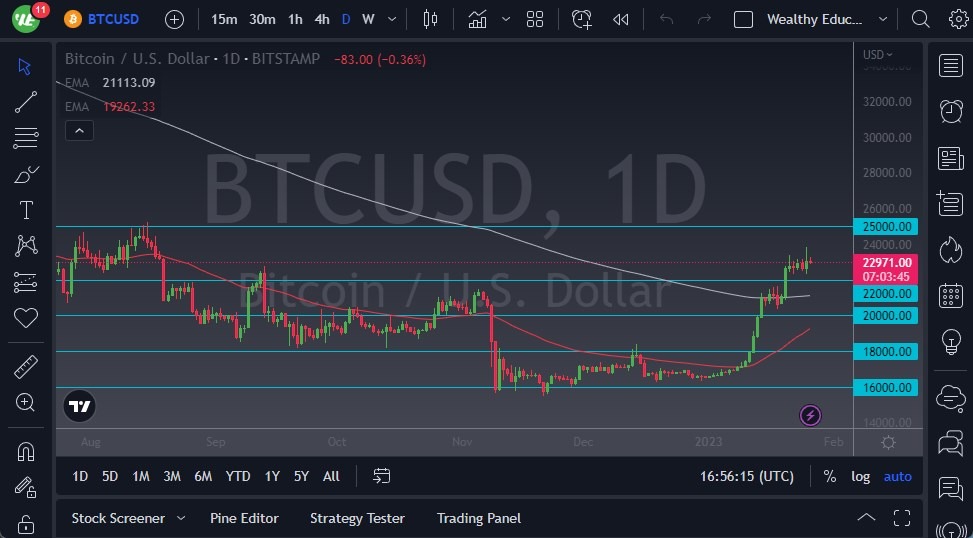973x538 pixels.
Task: Select the 30m timeframe
Action: pos(262,19)
